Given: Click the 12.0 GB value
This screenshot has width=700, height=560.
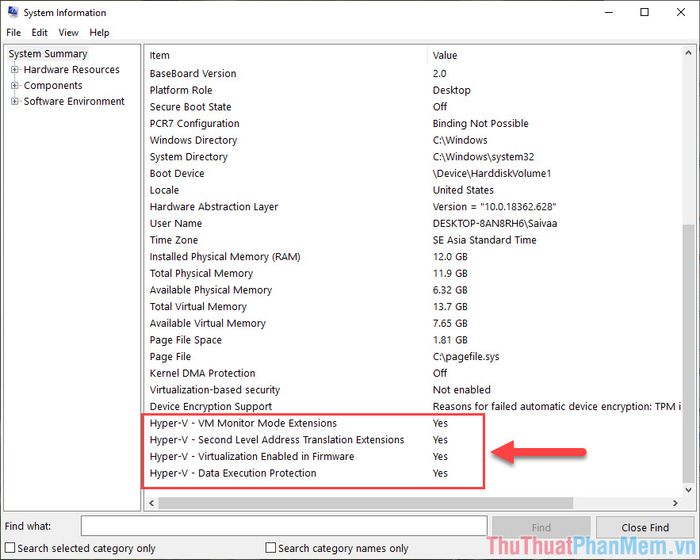Looking at the screenshot, I should pos(450,256).
